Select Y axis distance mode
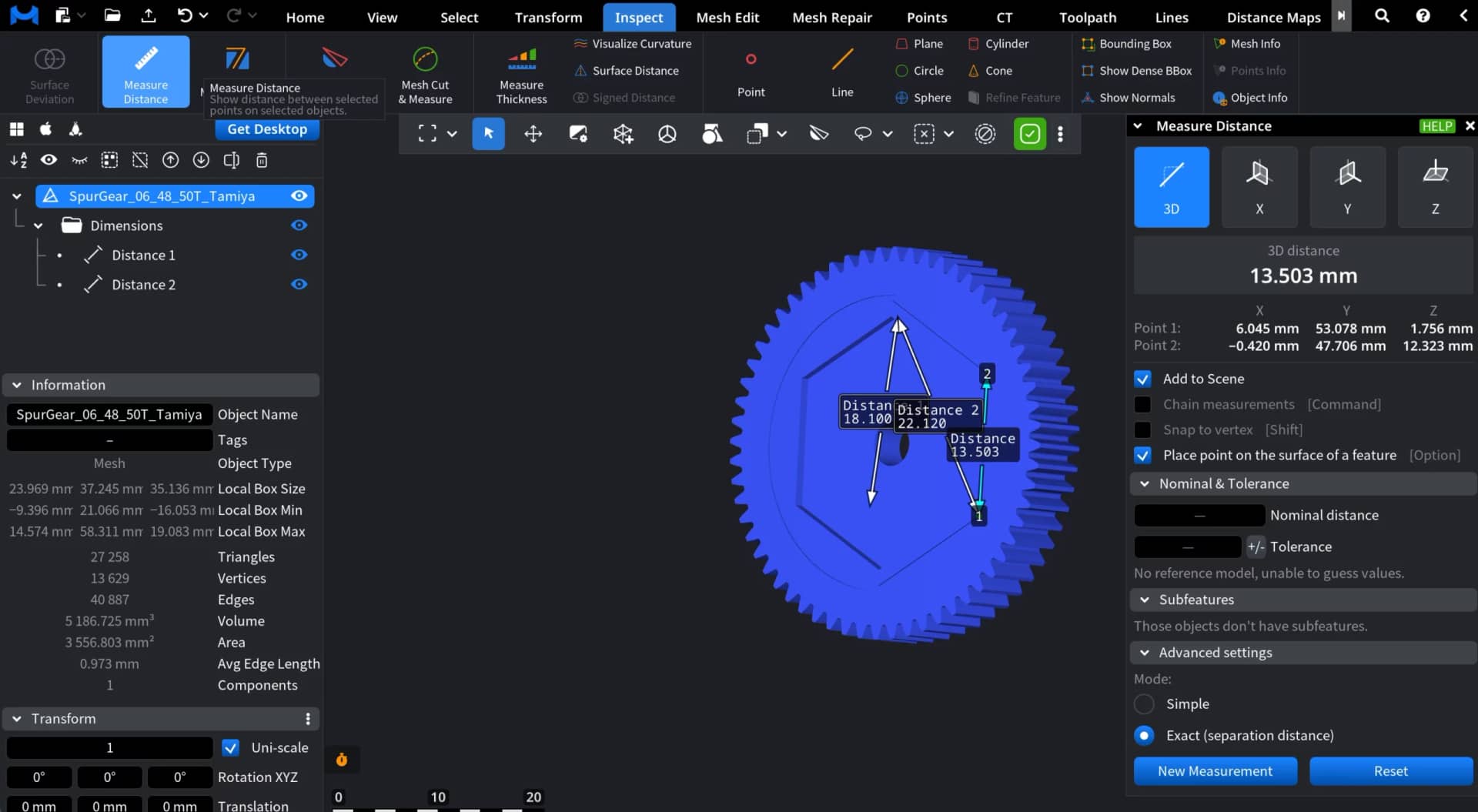 [x=1347, y=187]
